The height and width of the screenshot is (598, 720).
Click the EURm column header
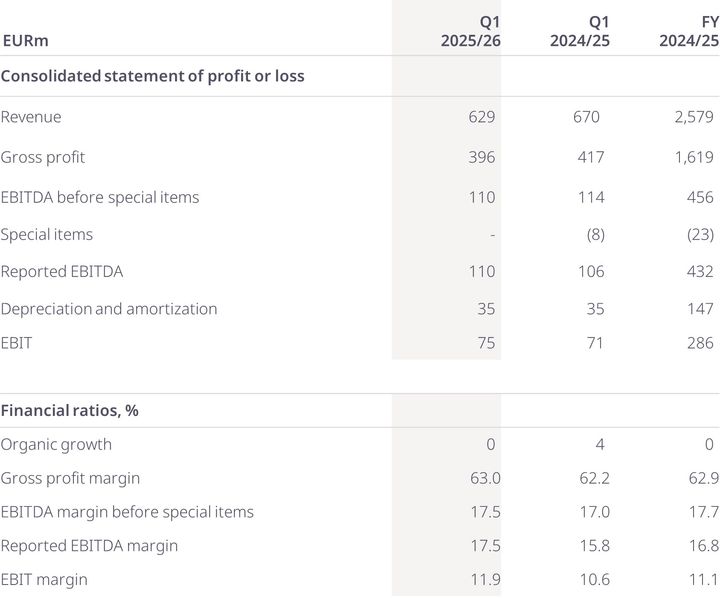pos(26,41)
